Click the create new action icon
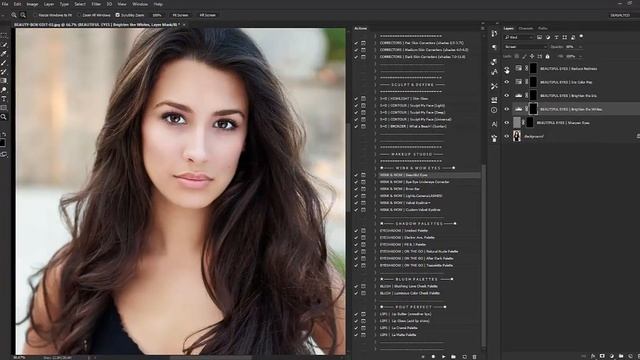Screen dimensions: 640x360 [464, 356]
